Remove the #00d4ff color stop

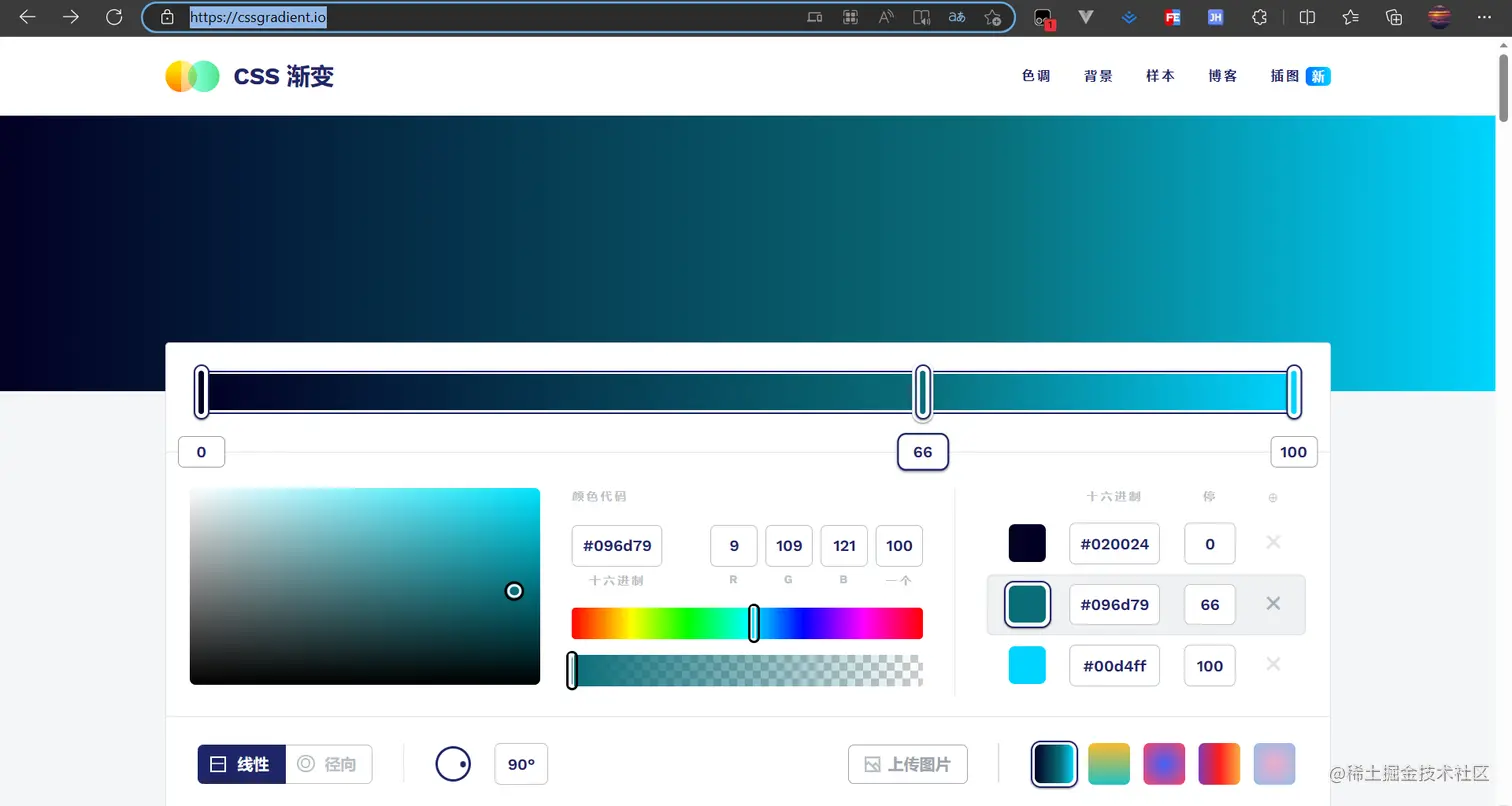[1273, 664]
